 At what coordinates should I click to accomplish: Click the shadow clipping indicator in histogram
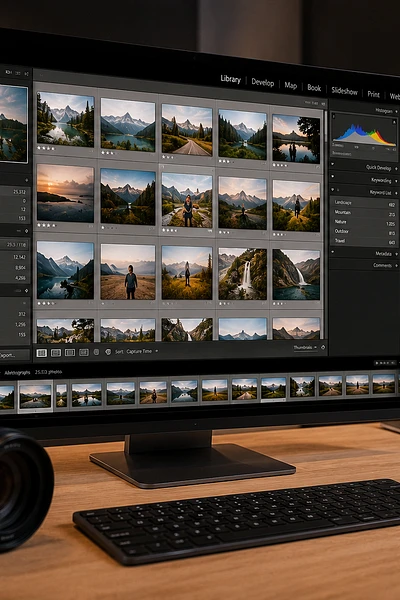pyautogui.click(x=333, y=116)
